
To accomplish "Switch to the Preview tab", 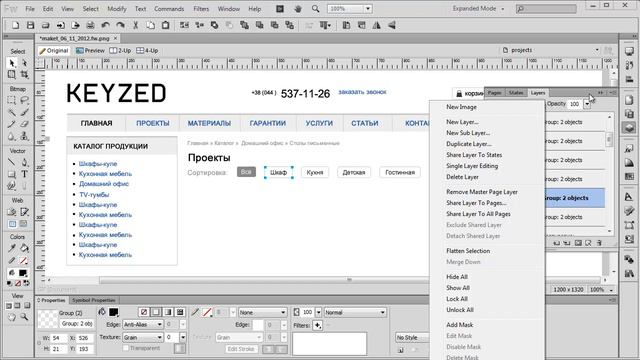I will [90, 51].
